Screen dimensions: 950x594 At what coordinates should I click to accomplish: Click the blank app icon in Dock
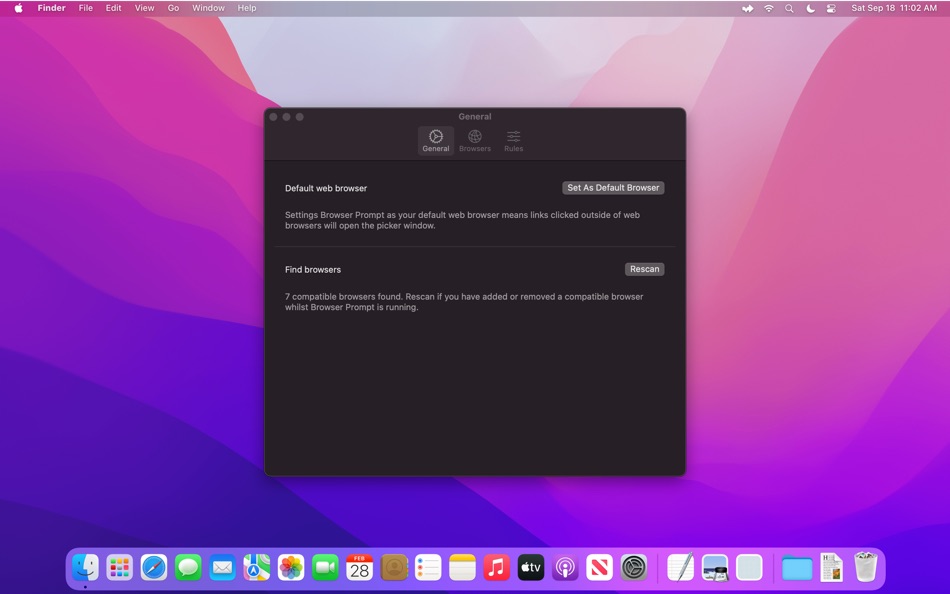(749, 568)
